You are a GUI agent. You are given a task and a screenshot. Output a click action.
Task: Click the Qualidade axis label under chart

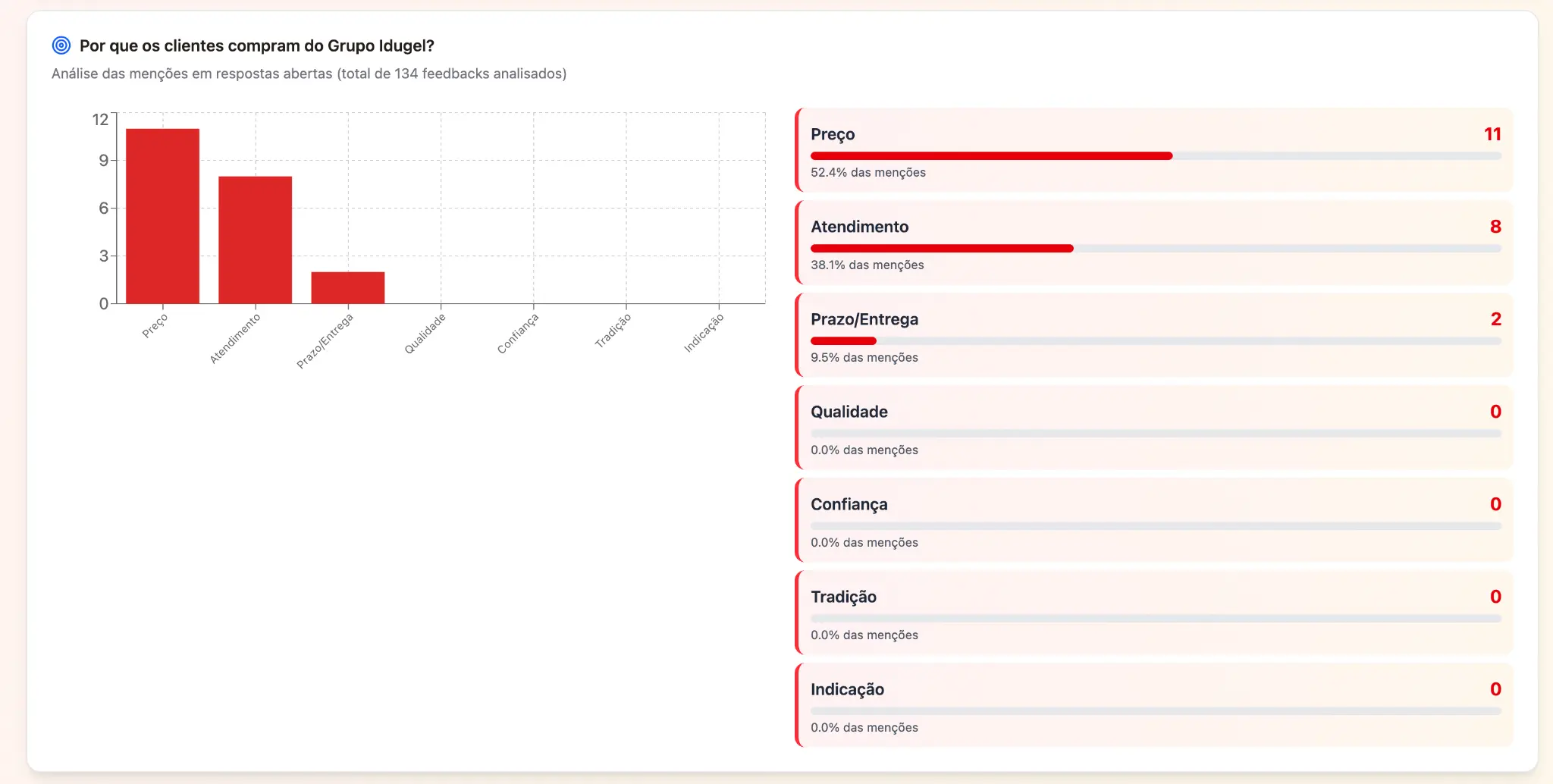point(425,334)
